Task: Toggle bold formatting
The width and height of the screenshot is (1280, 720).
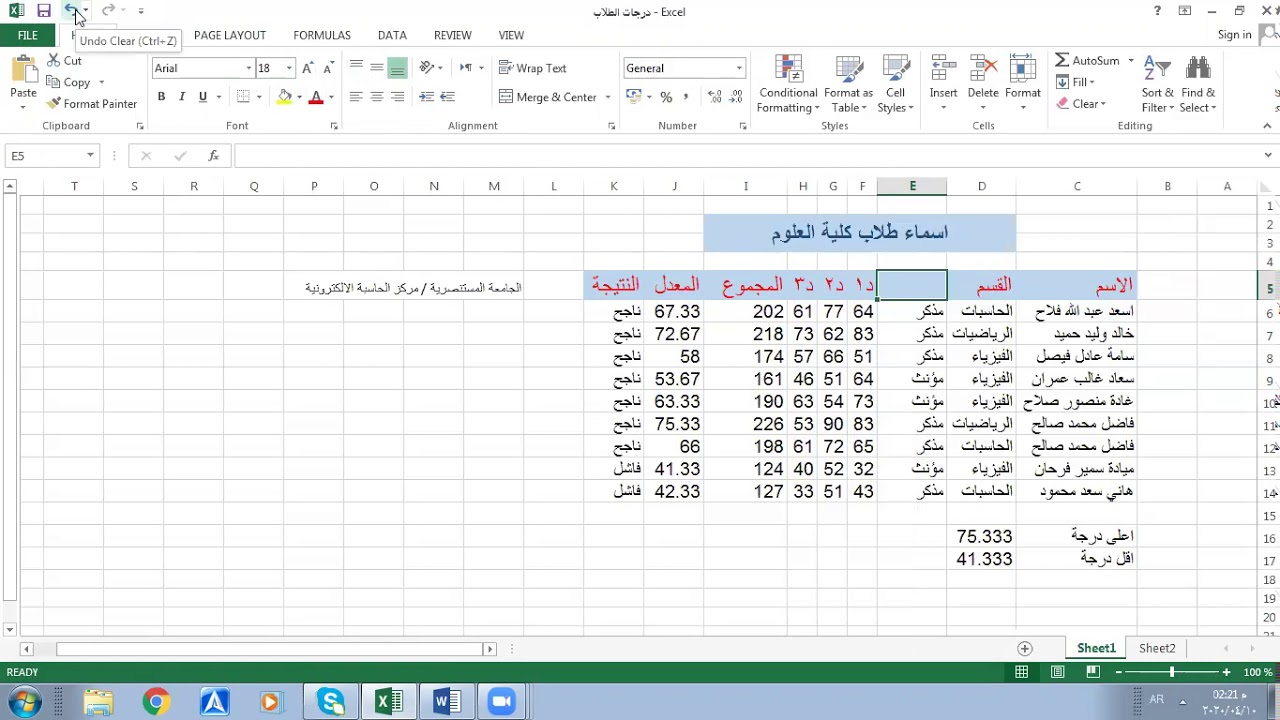Action: tap(161, 97)
